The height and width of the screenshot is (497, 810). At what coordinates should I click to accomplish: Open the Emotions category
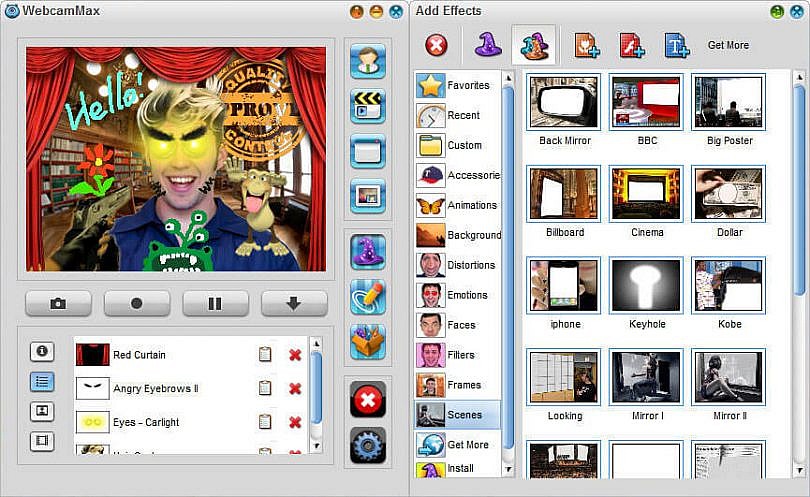458,295
